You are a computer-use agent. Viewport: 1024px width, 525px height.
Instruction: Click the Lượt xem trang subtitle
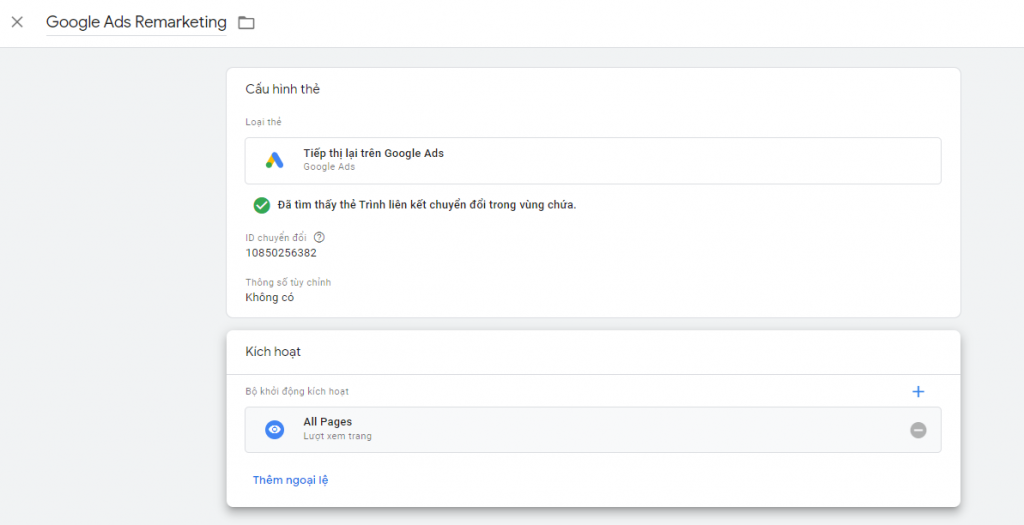pos(338,436)
